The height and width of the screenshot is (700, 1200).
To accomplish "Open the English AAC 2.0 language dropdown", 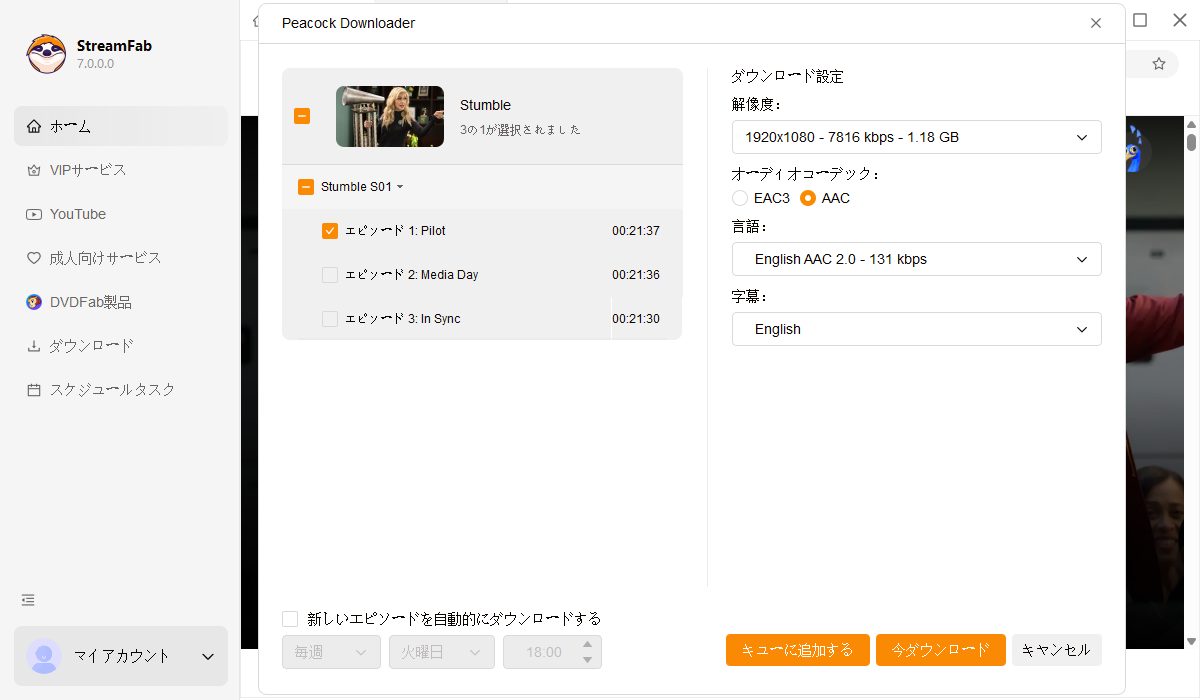I will (x=916, y=259).
